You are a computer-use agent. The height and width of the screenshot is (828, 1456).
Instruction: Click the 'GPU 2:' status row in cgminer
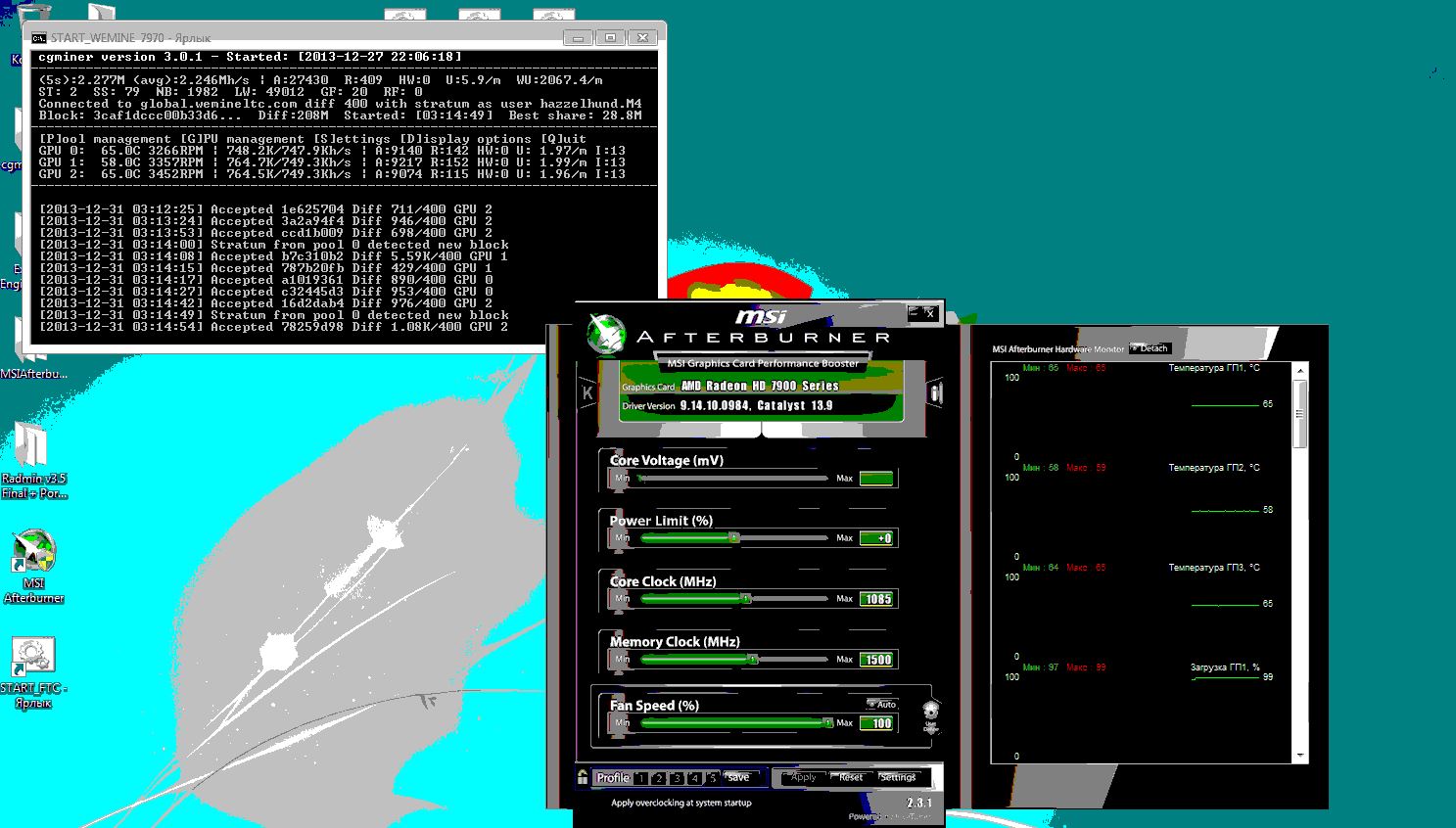coord(332,174)
